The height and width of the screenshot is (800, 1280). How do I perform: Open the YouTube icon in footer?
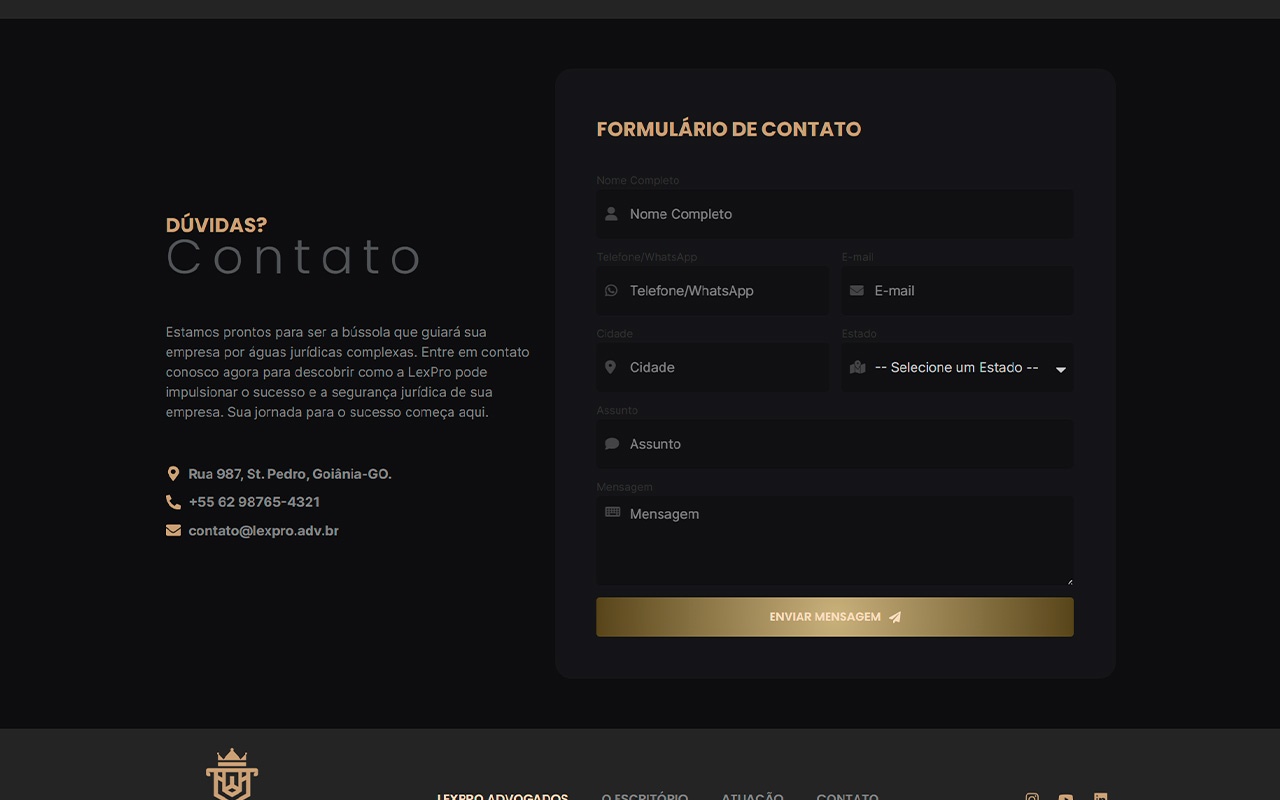point(1066,796)
